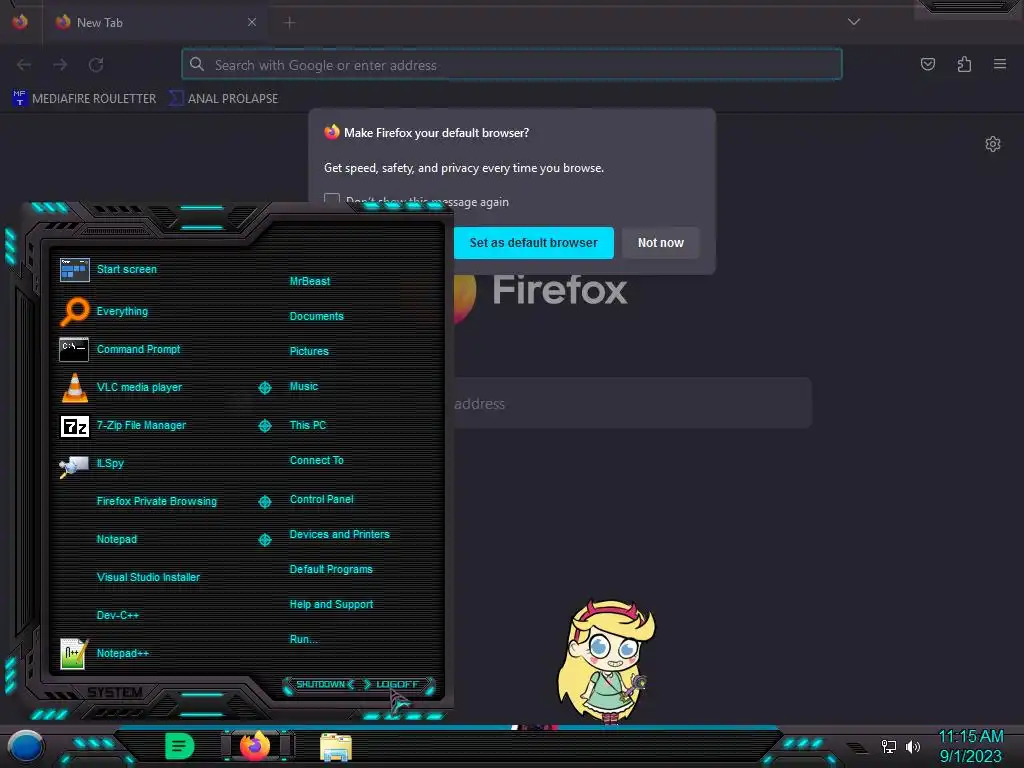1024x768 pixels.
Task: Select the New Tab tab
Action: tap(157, 22)
